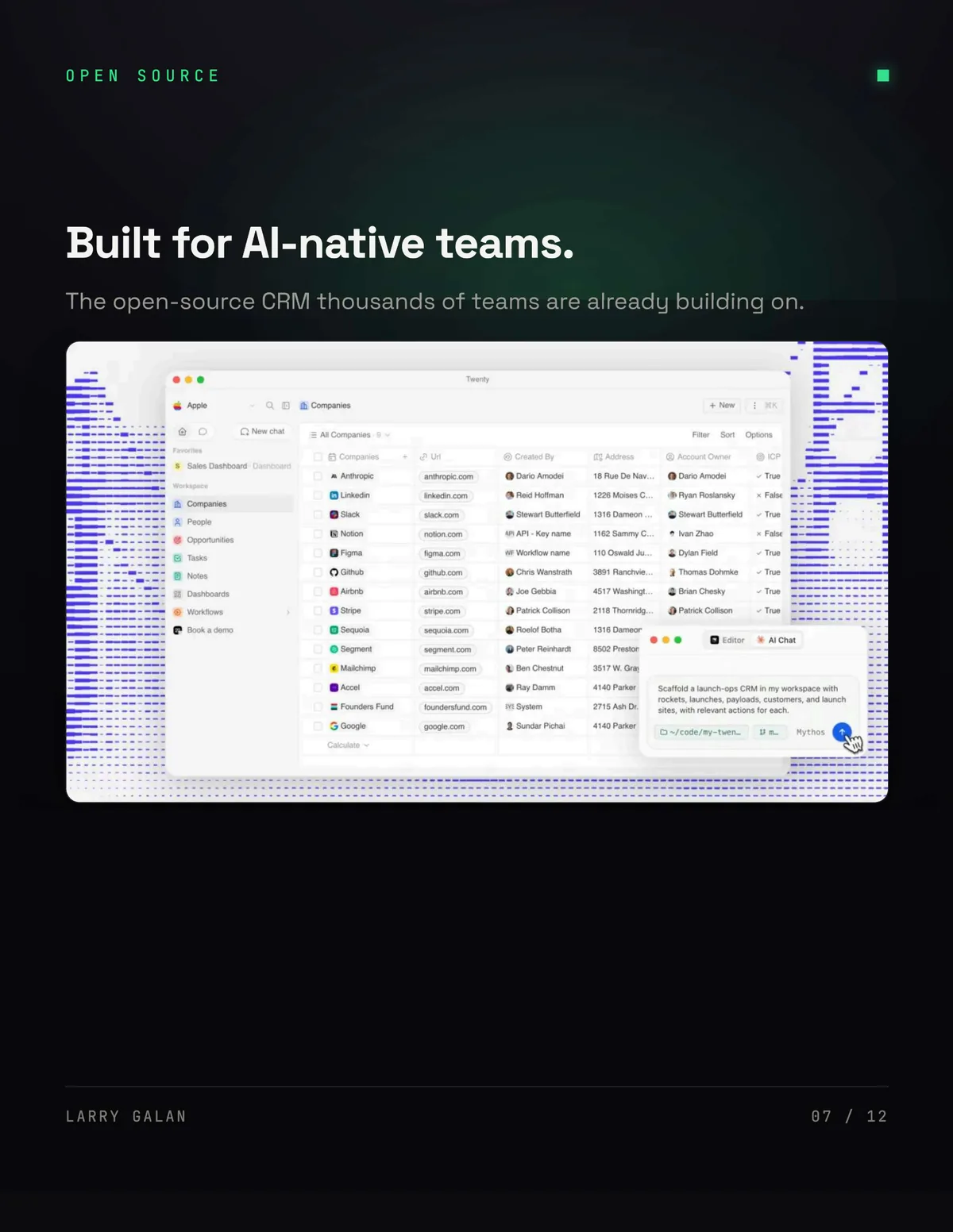Click the New chat button
This screenshot has height=1232, width=953.
[263, 432]
